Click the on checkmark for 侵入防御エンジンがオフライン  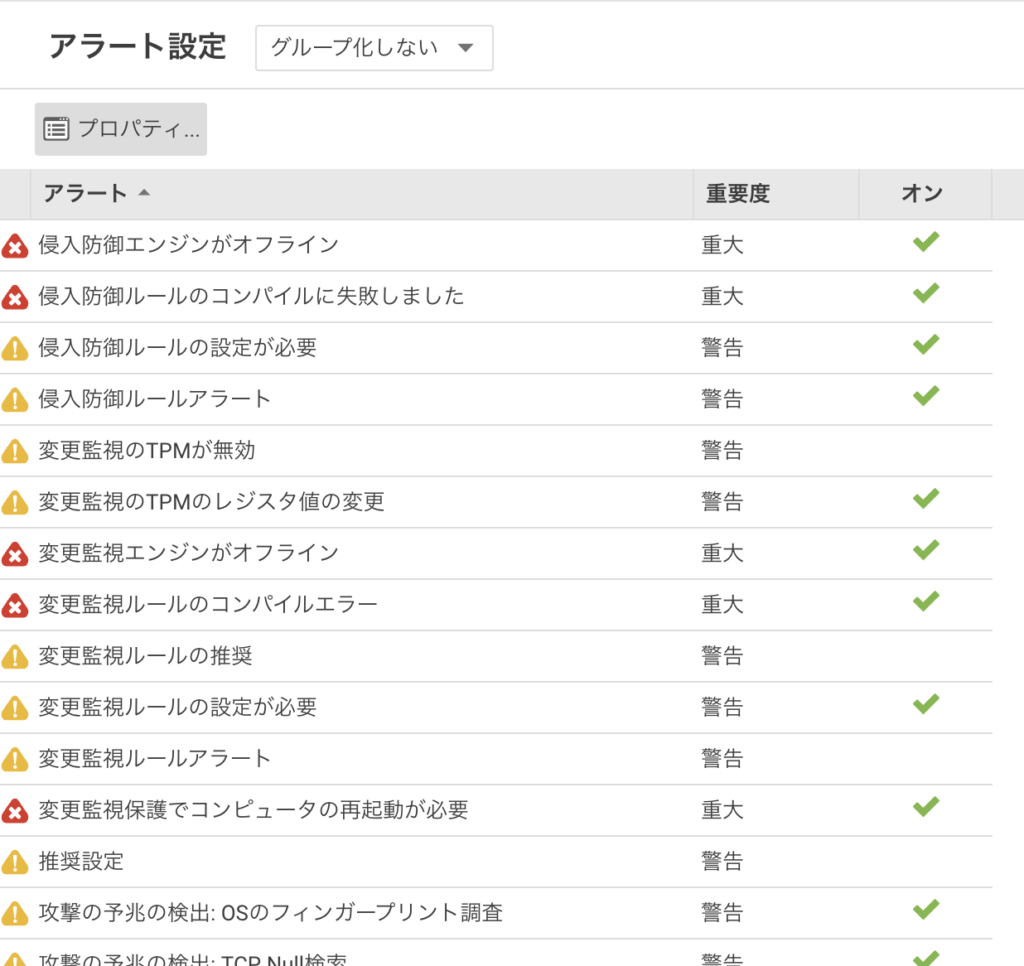click(926, 242)
